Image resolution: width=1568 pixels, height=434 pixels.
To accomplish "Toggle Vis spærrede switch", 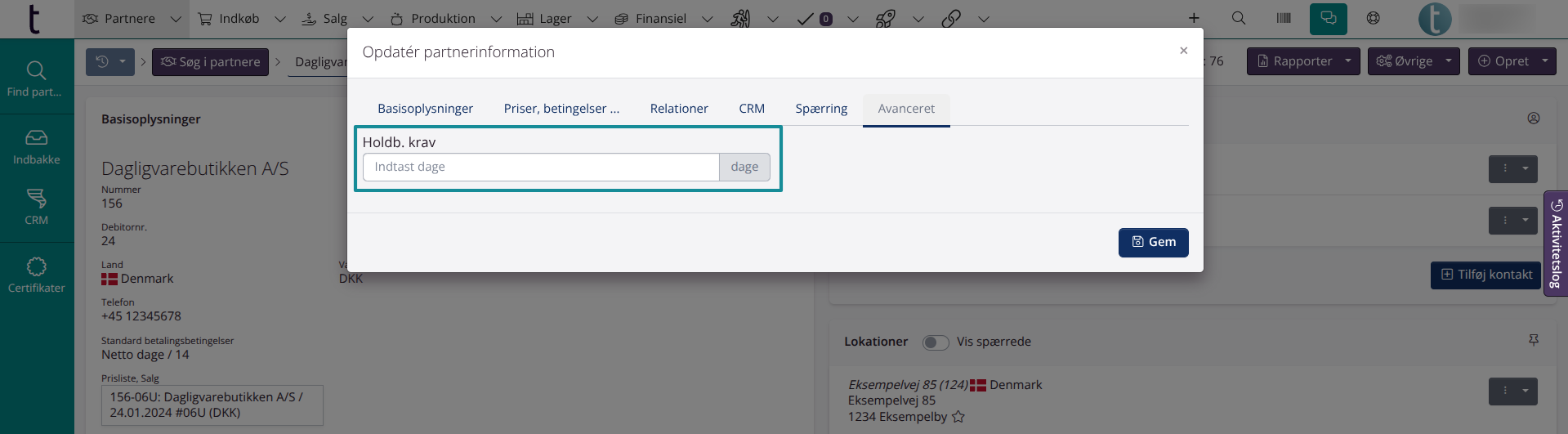I will click(x=936, y=342).
